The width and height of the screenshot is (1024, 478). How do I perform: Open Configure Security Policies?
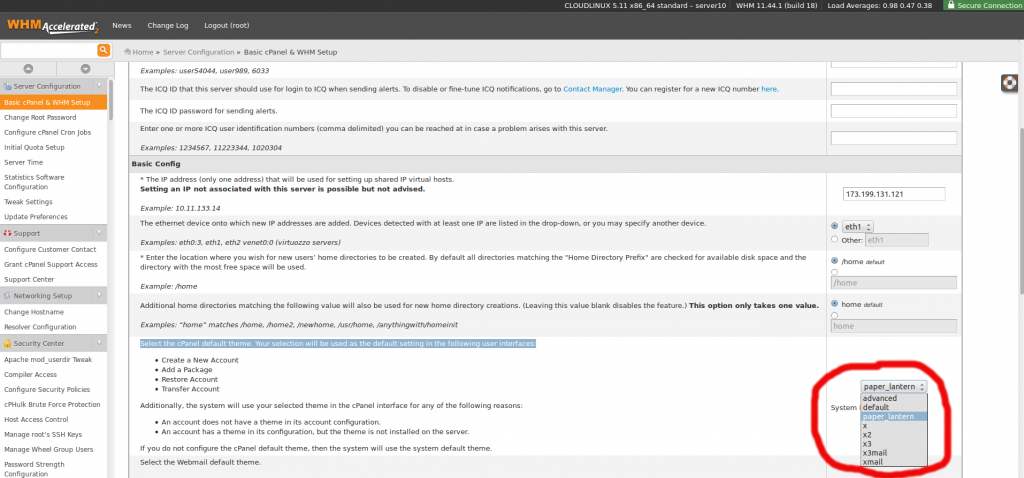(47, 390)
